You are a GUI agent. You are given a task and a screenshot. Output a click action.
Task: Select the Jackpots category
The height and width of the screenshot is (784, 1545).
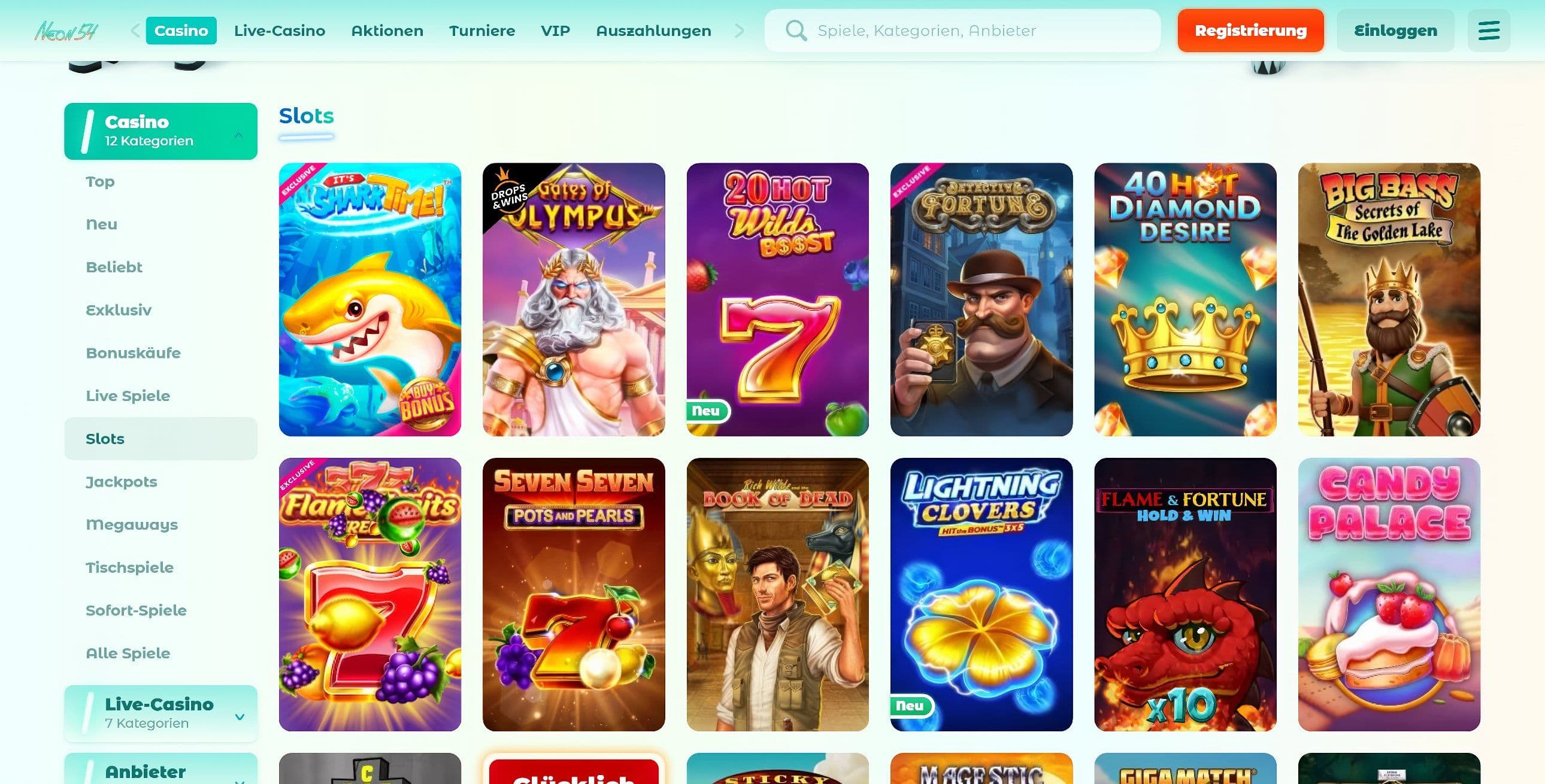(x=121, y=481)
